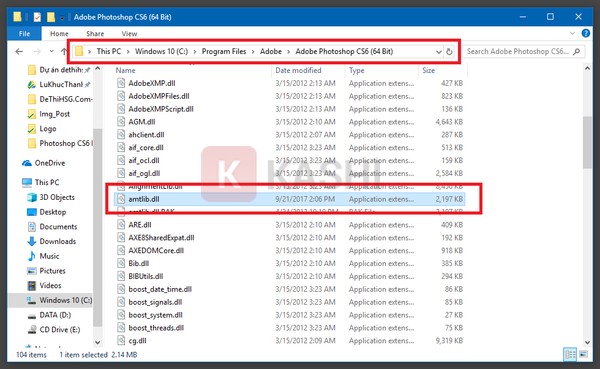Click 'This PC' in address breadcrumb
This screenshot has height=369, width=600.
(109, 51)
